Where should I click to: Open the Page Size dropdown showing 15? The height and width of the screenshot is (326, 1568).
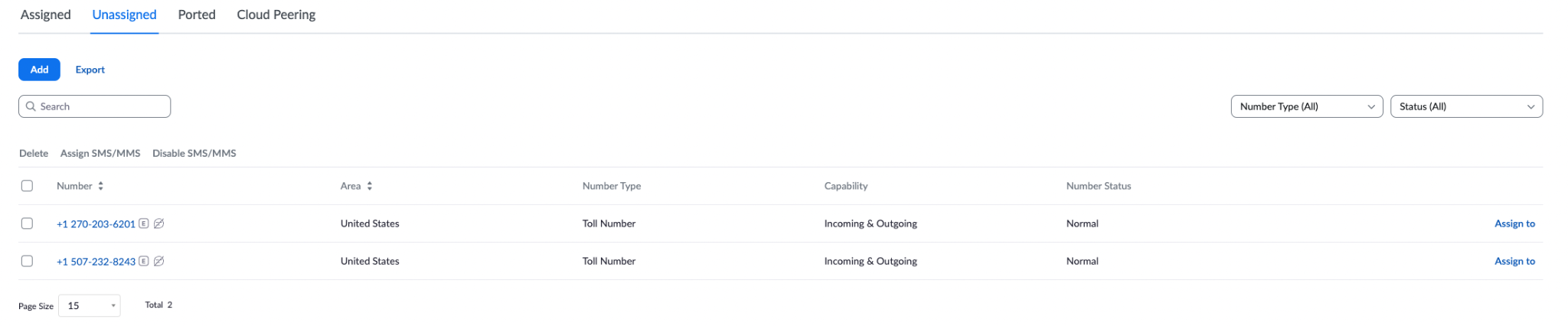coord(90,305)
